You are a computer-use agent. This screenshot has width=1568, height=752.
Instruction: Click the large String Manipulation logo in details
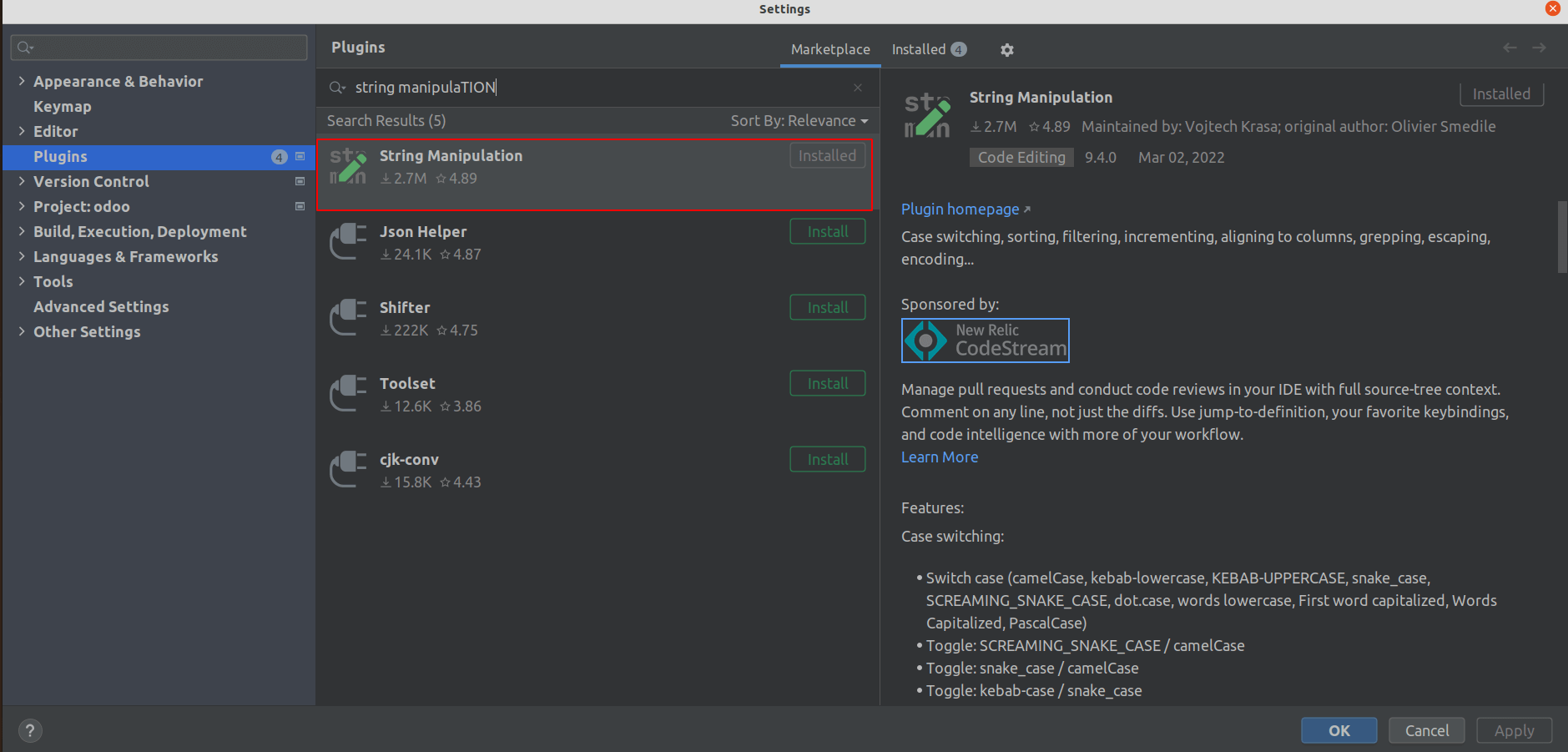(x=928, y=116)
